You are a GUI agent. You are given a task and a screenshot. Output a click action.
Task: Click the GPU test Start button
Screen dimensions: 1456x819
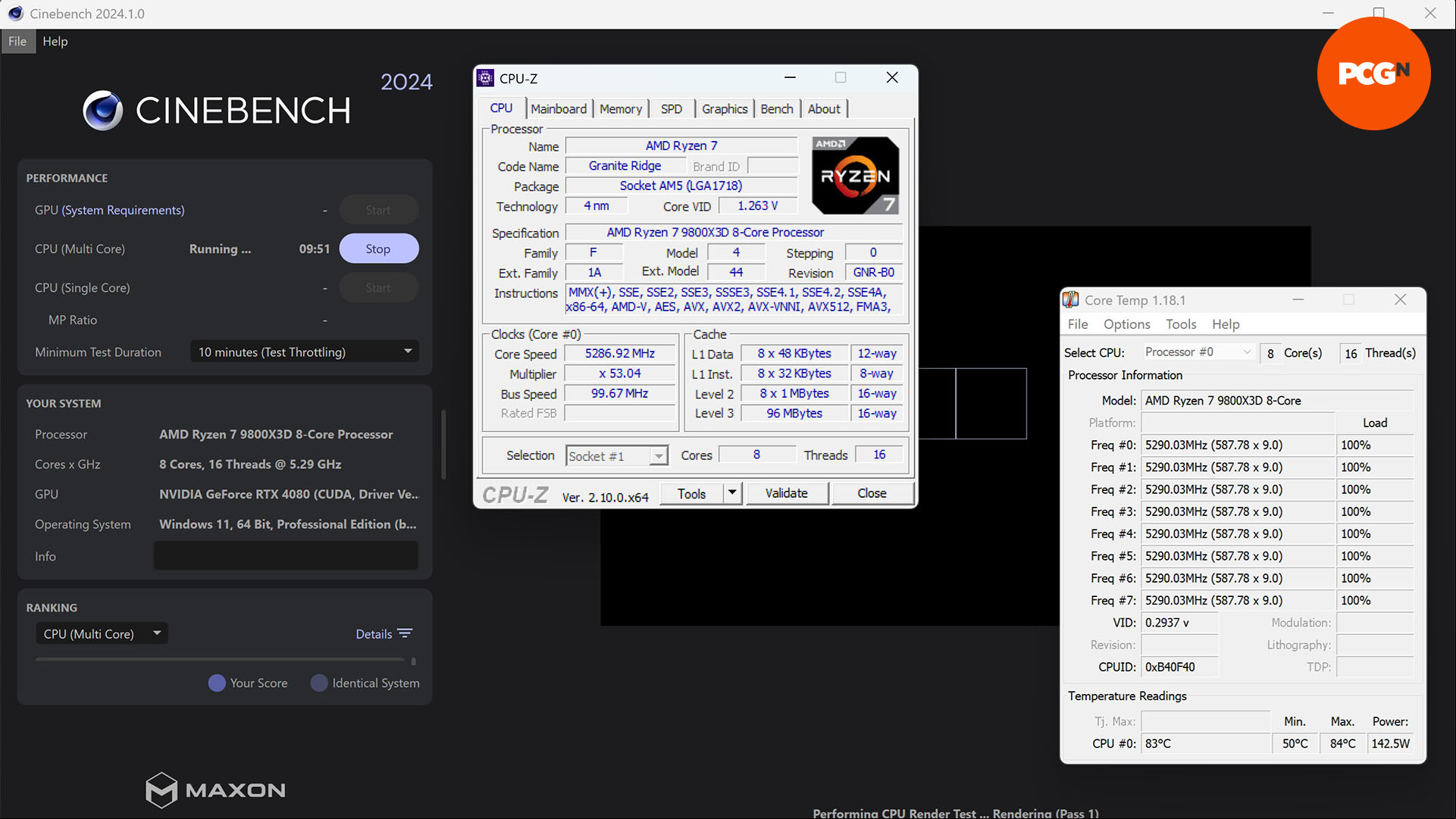(x=378, y=210)
